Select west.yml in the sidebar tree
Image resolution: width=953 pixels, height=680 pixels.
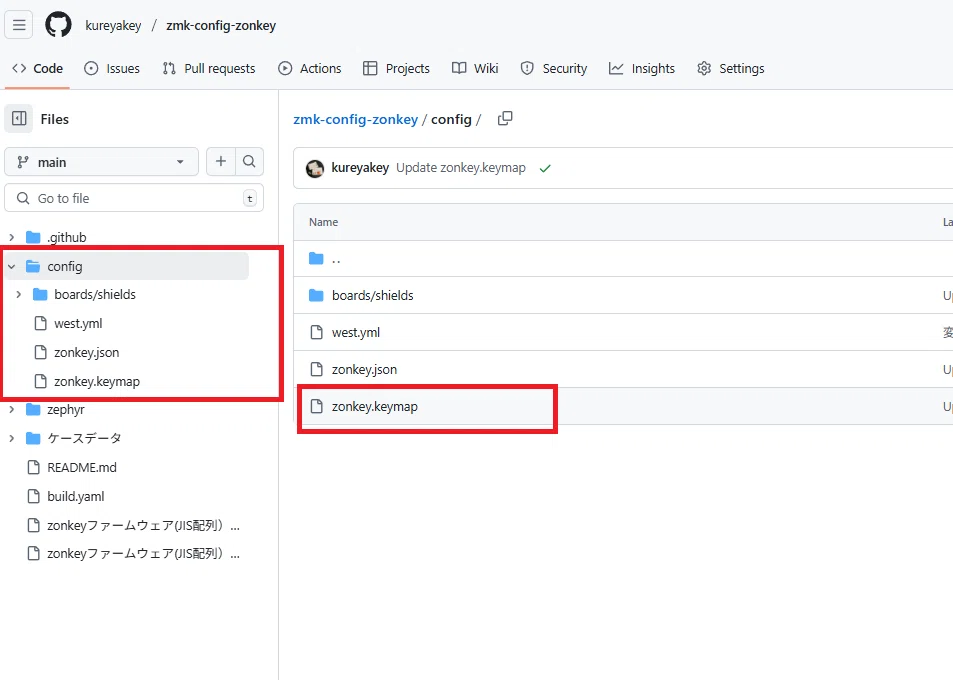[x=78, y=323]
